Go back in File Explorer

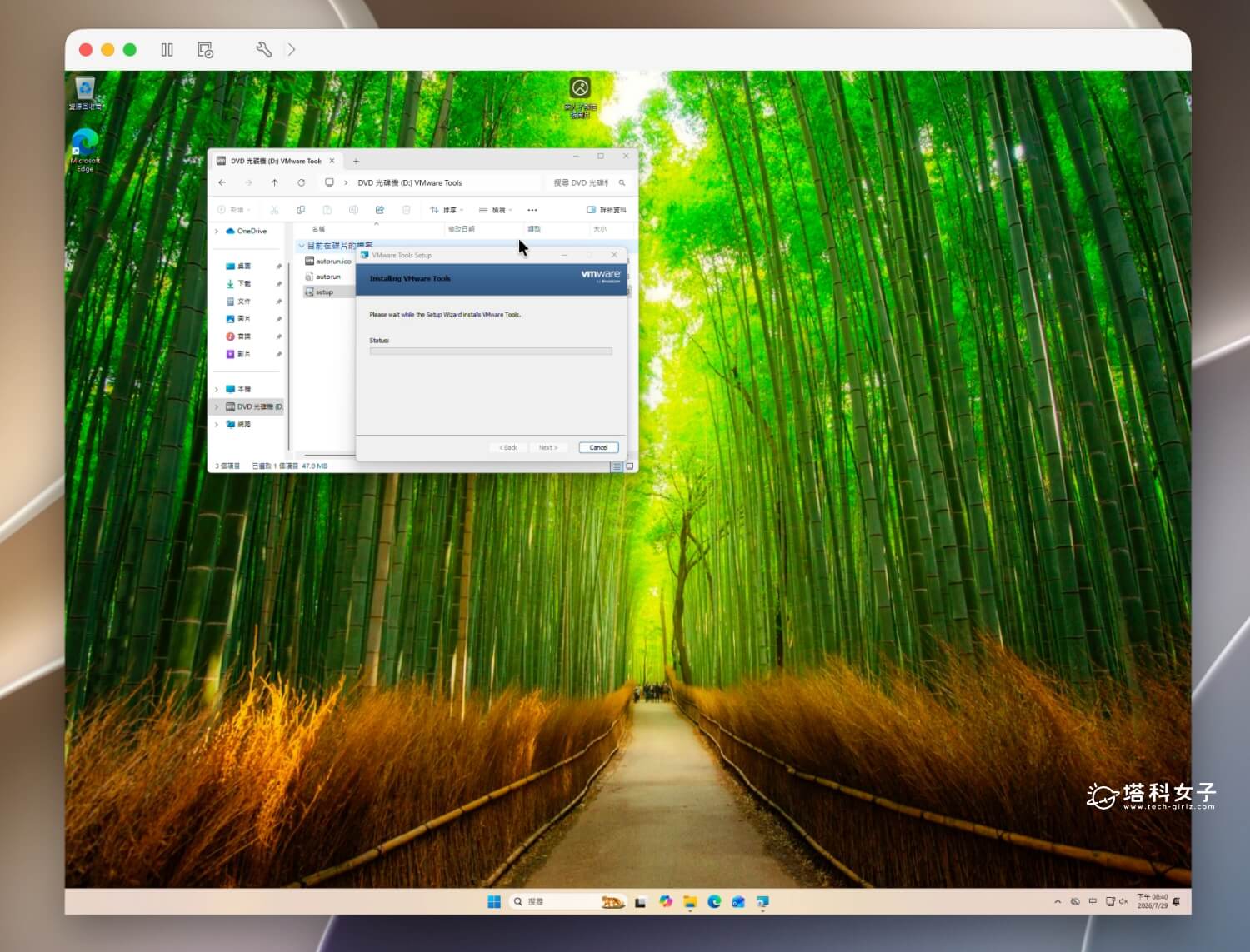pyautogui.click(x=222, y=182)
